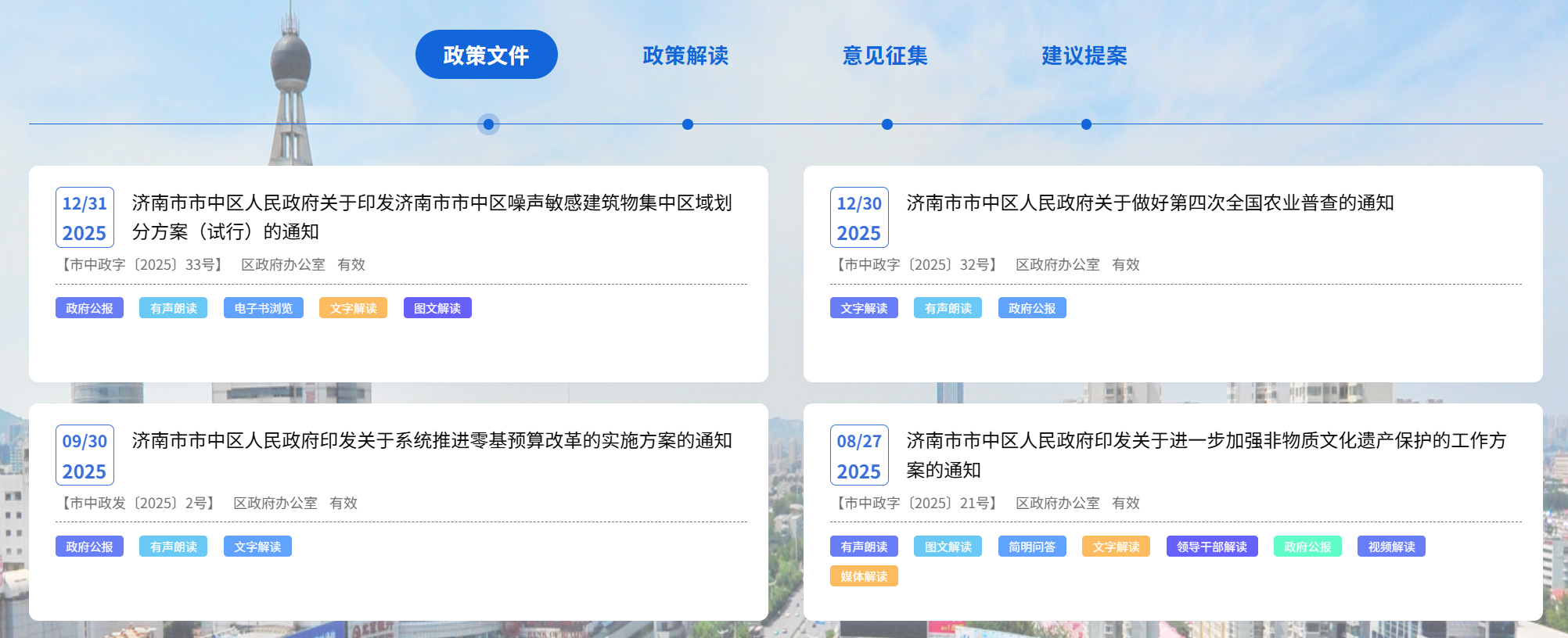Screen dimensions: 1568x638
Task: Click 有声朗读 tag in the 12/30 card
Action: coord(948,308)
